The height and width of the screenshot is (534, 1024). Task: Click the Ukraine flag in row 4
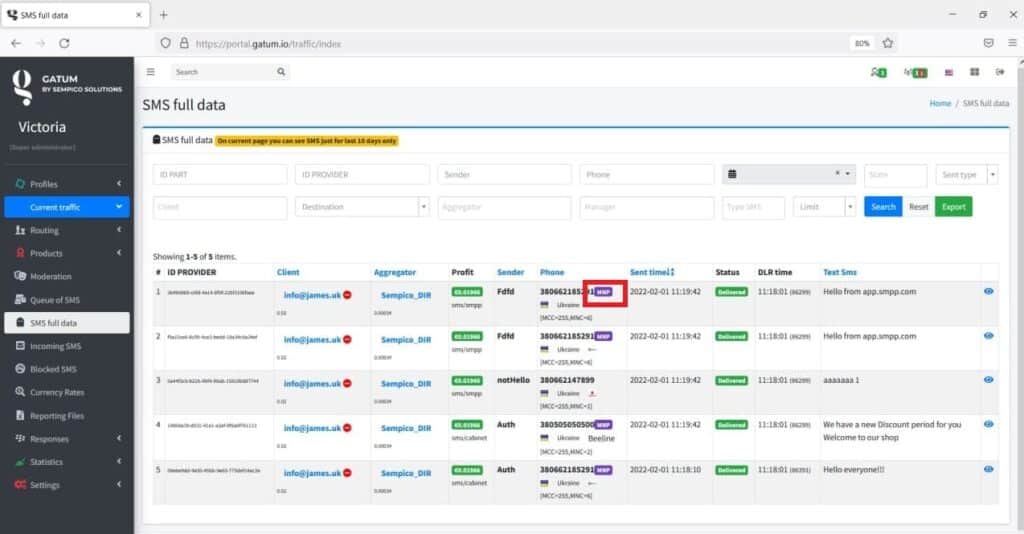545,438
